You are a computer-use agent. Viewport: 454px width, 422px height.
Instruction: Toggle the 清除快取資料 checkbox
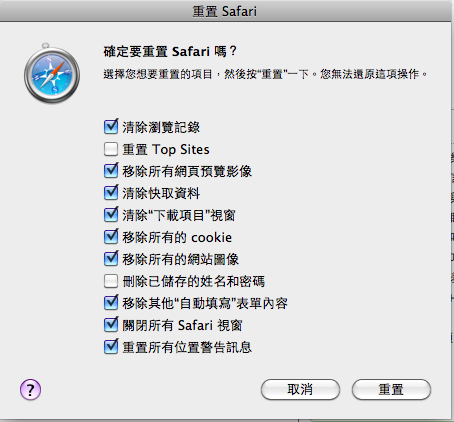pyautogui.click(x=111, y=193)
